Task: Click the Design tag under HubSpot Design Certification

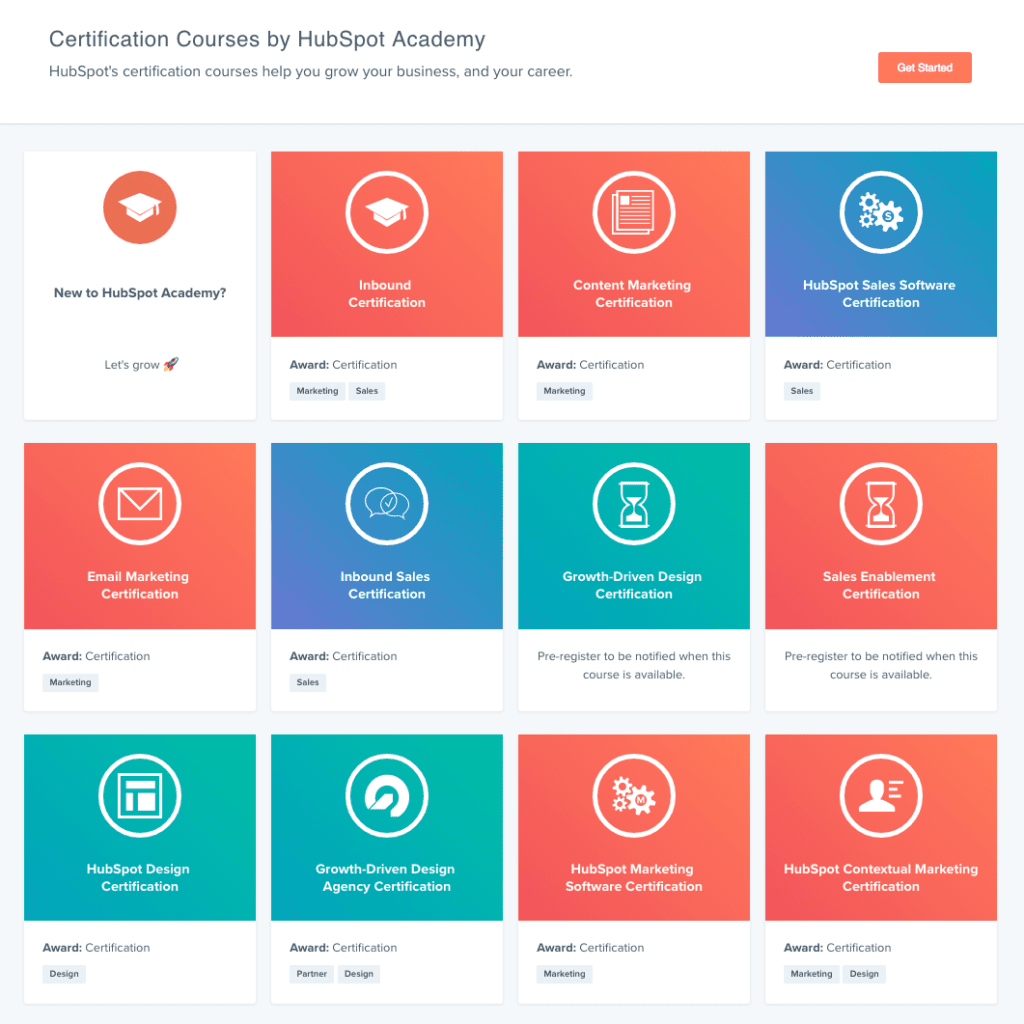Action: [x=64, y=974]
